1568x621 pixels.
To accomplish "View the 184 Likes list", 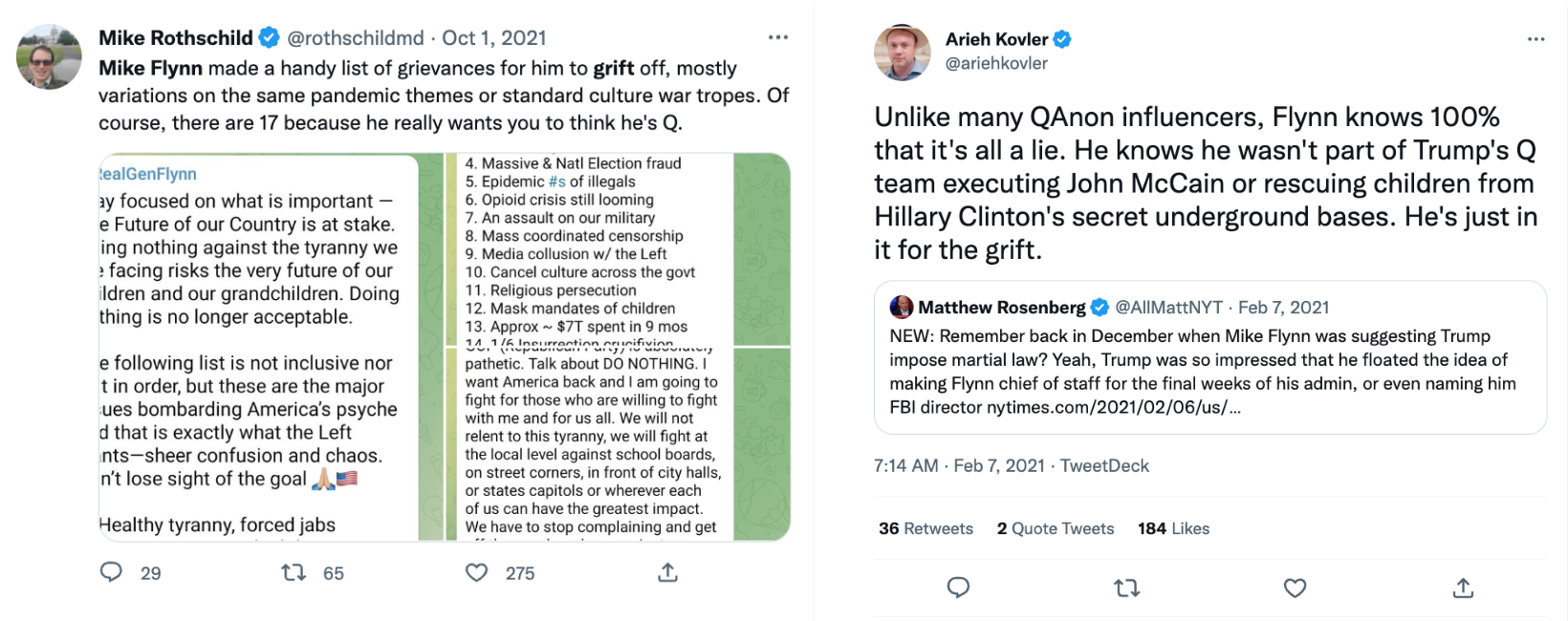I will [1173, 528].
